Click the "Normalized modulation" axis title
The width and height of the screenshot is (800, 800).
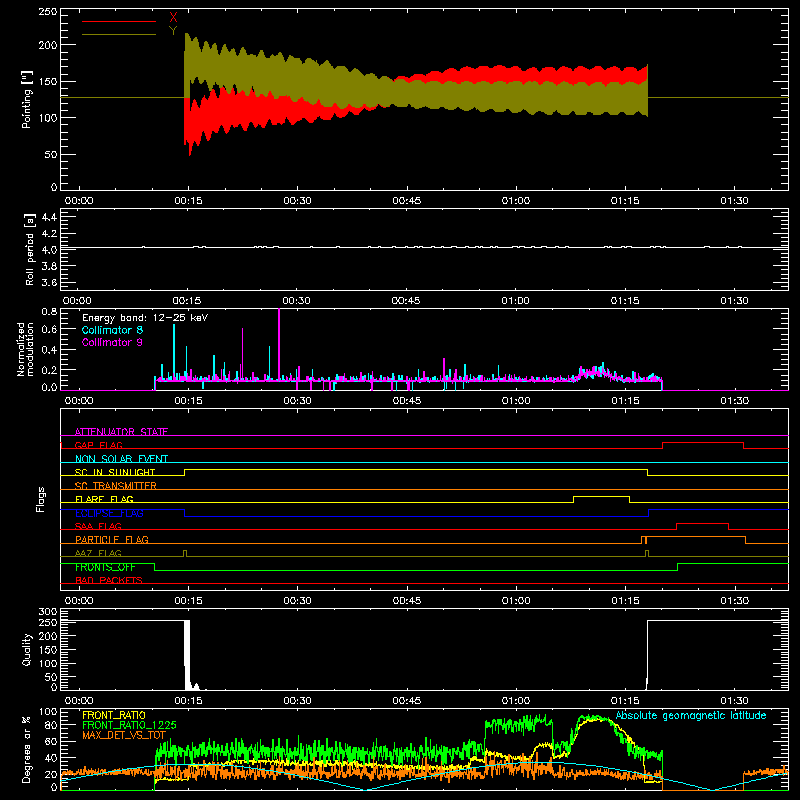tap(25, 349)
